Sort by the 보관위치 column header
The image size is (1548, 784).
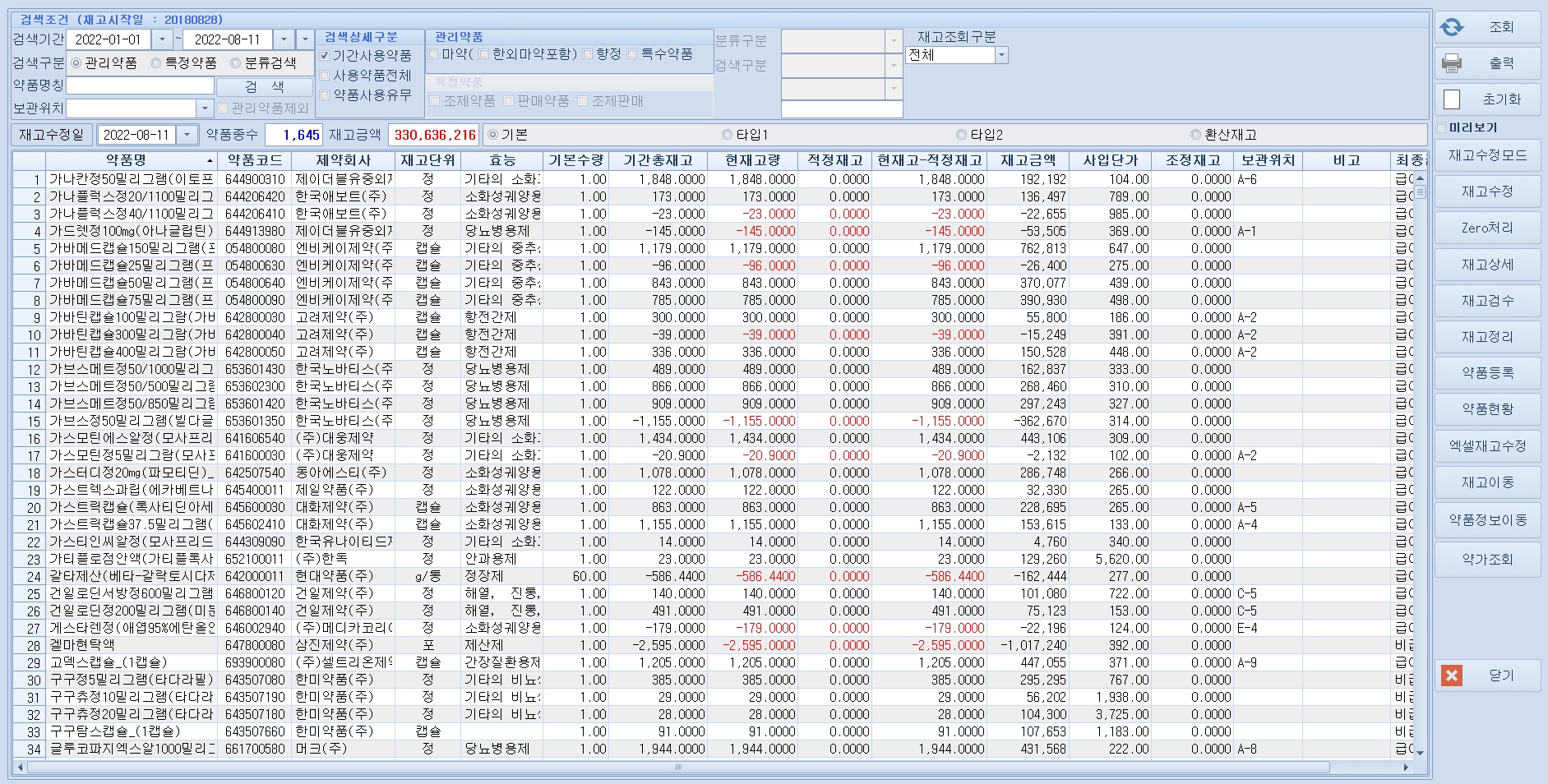tap(1267, 160)
